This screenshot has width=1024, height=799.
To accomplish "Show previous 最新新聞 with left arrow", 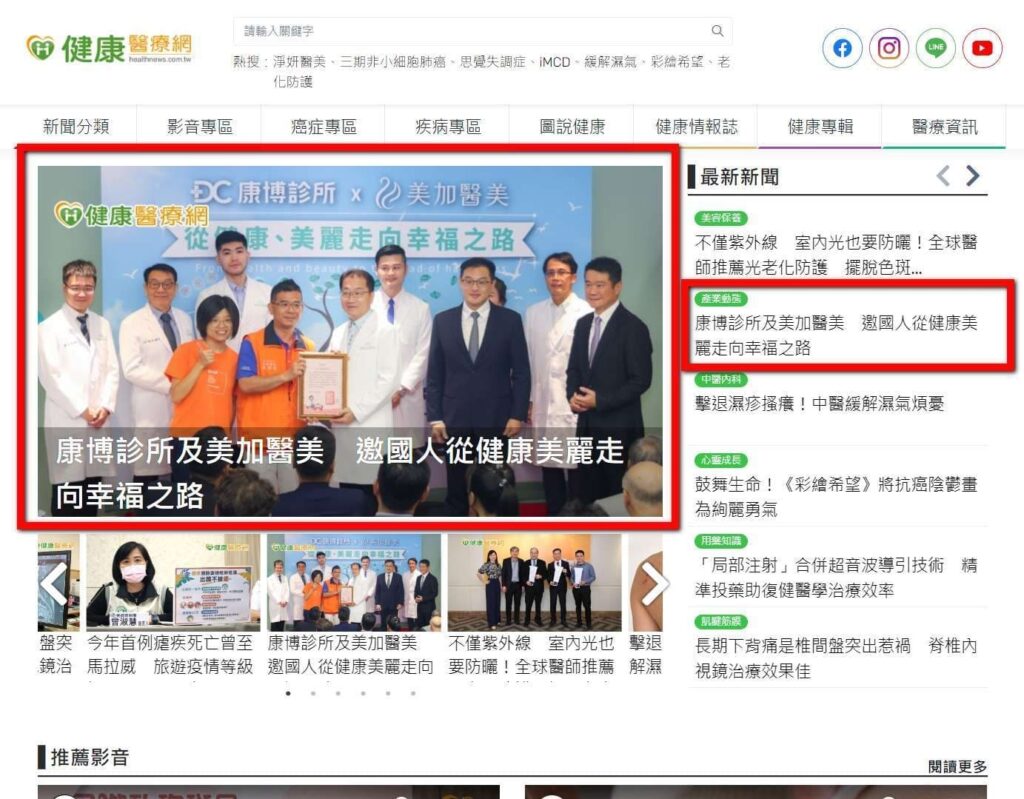I will (x=942, y=177).
